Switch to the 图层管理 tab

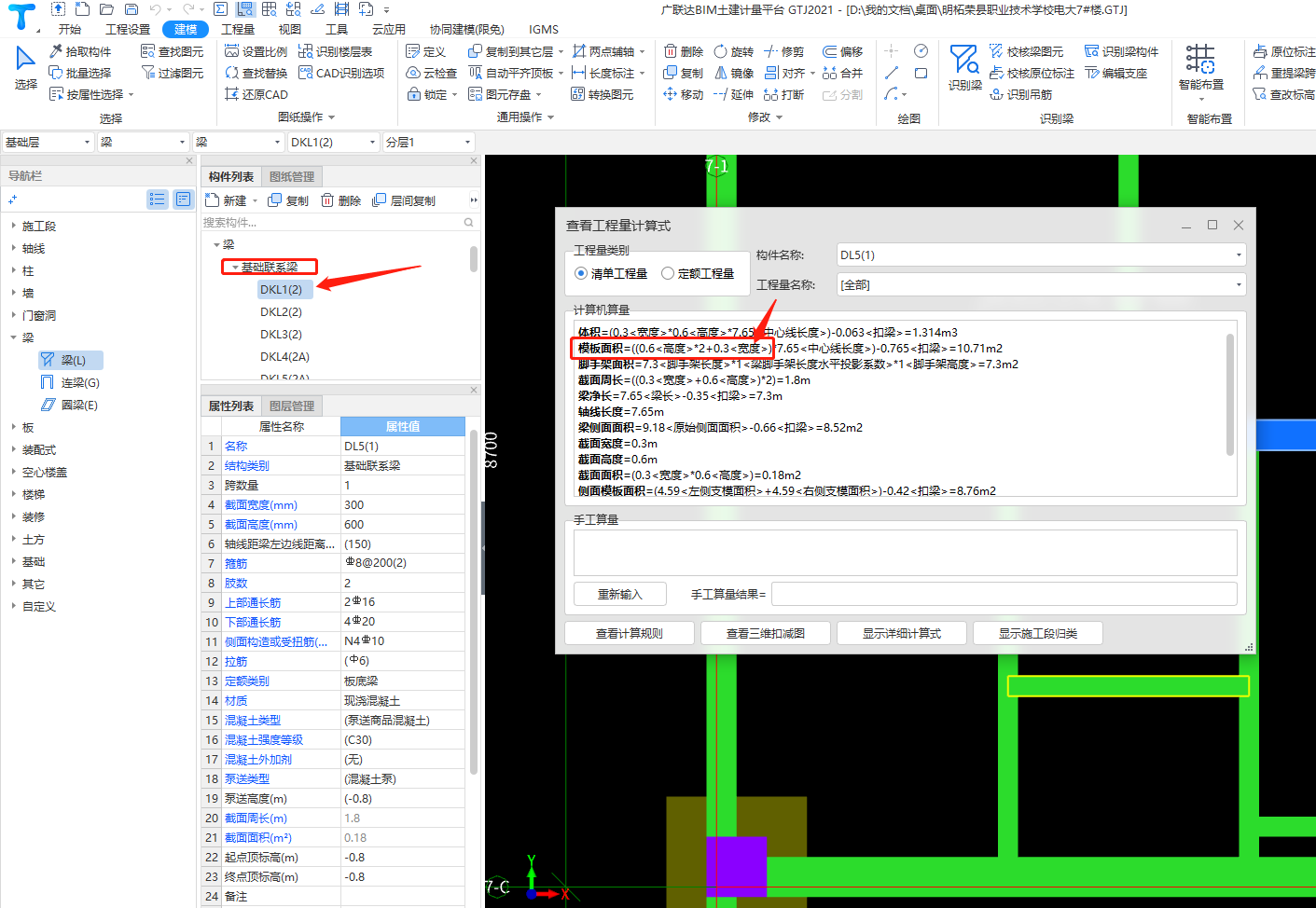pyautogui.click(x=292, y=406)
